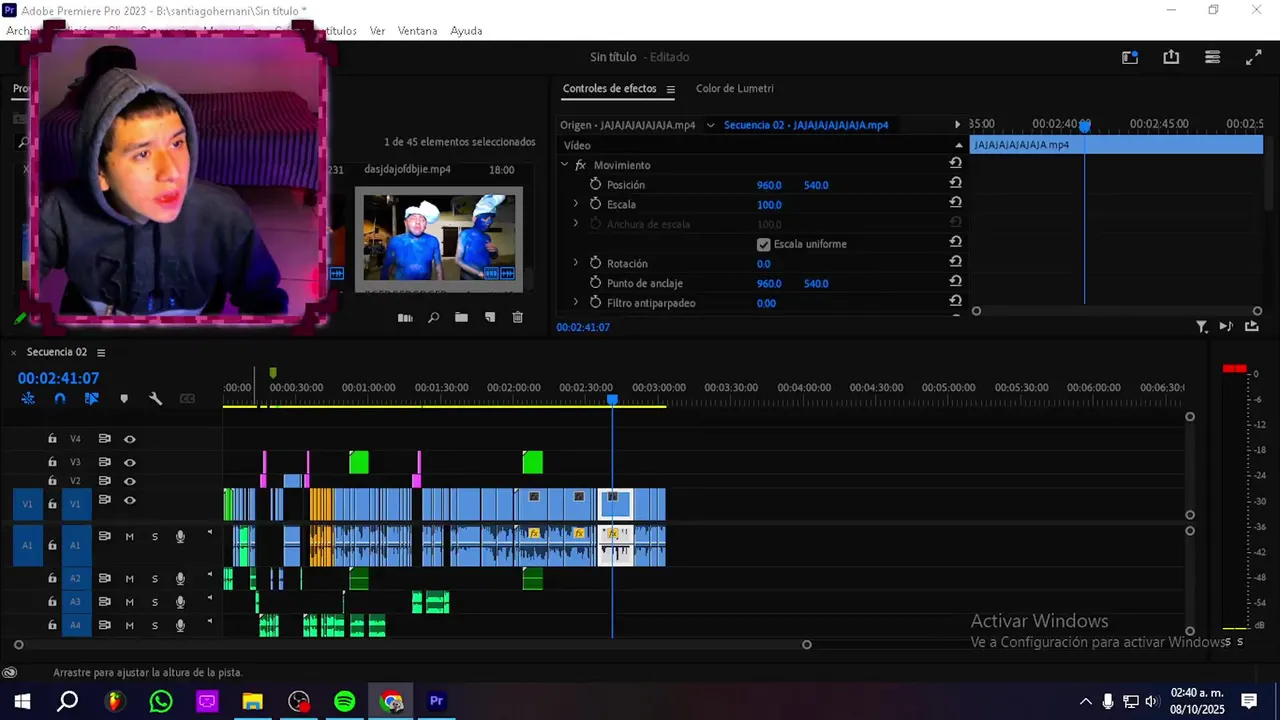Open File Explorer from the taskbar
1280x720 pixels.
[252, 701]
